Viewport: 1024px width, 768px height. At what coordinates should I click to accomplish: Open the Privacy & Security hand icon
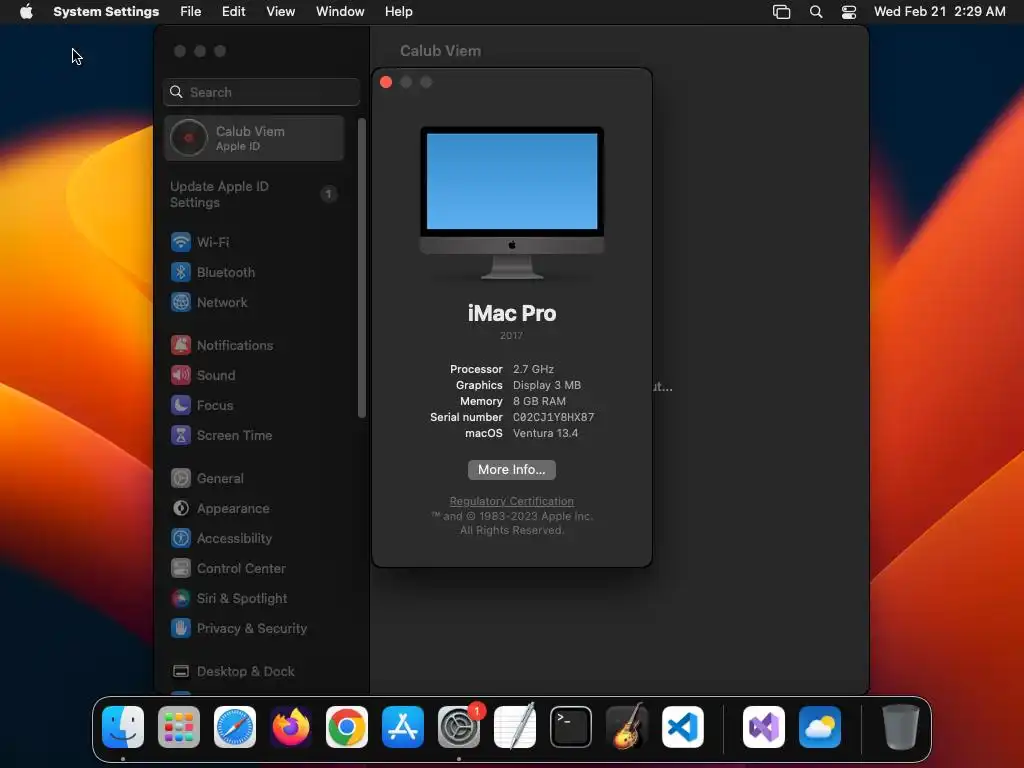pyautogui.click(x=181, y=628)
